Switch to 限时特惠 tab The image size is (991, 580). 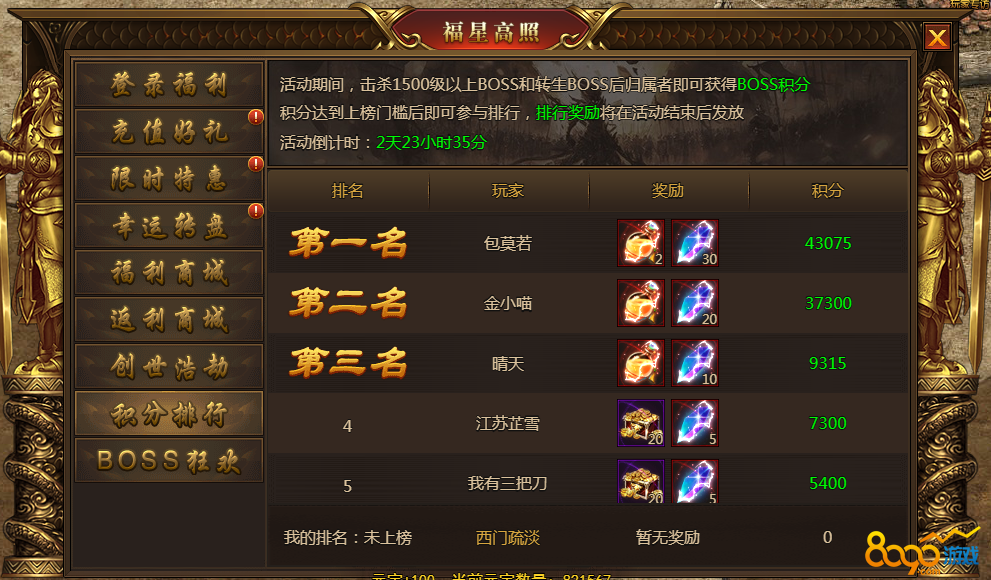[x=169, y=178]
